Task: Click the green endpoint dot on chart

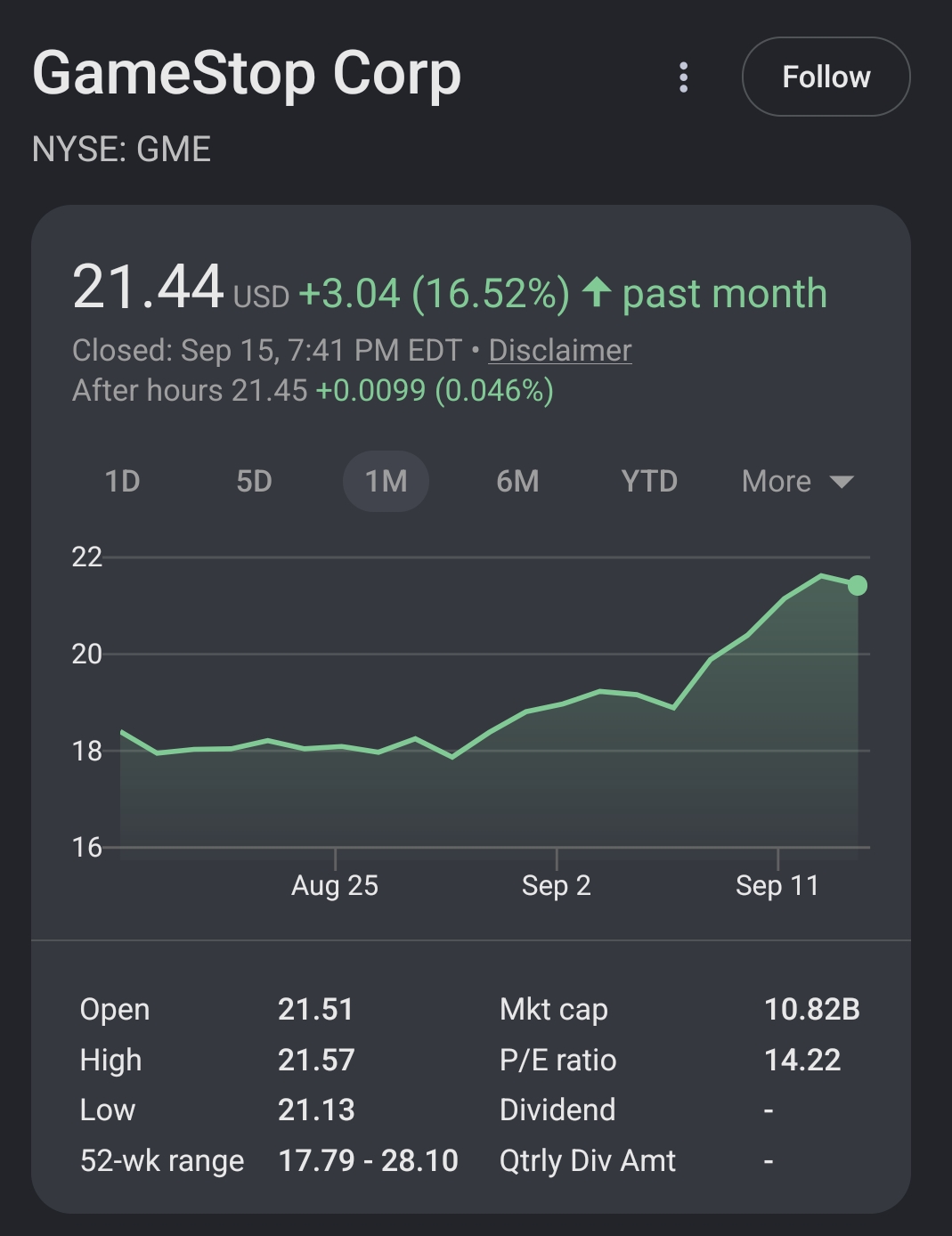Action: (858, 585)
